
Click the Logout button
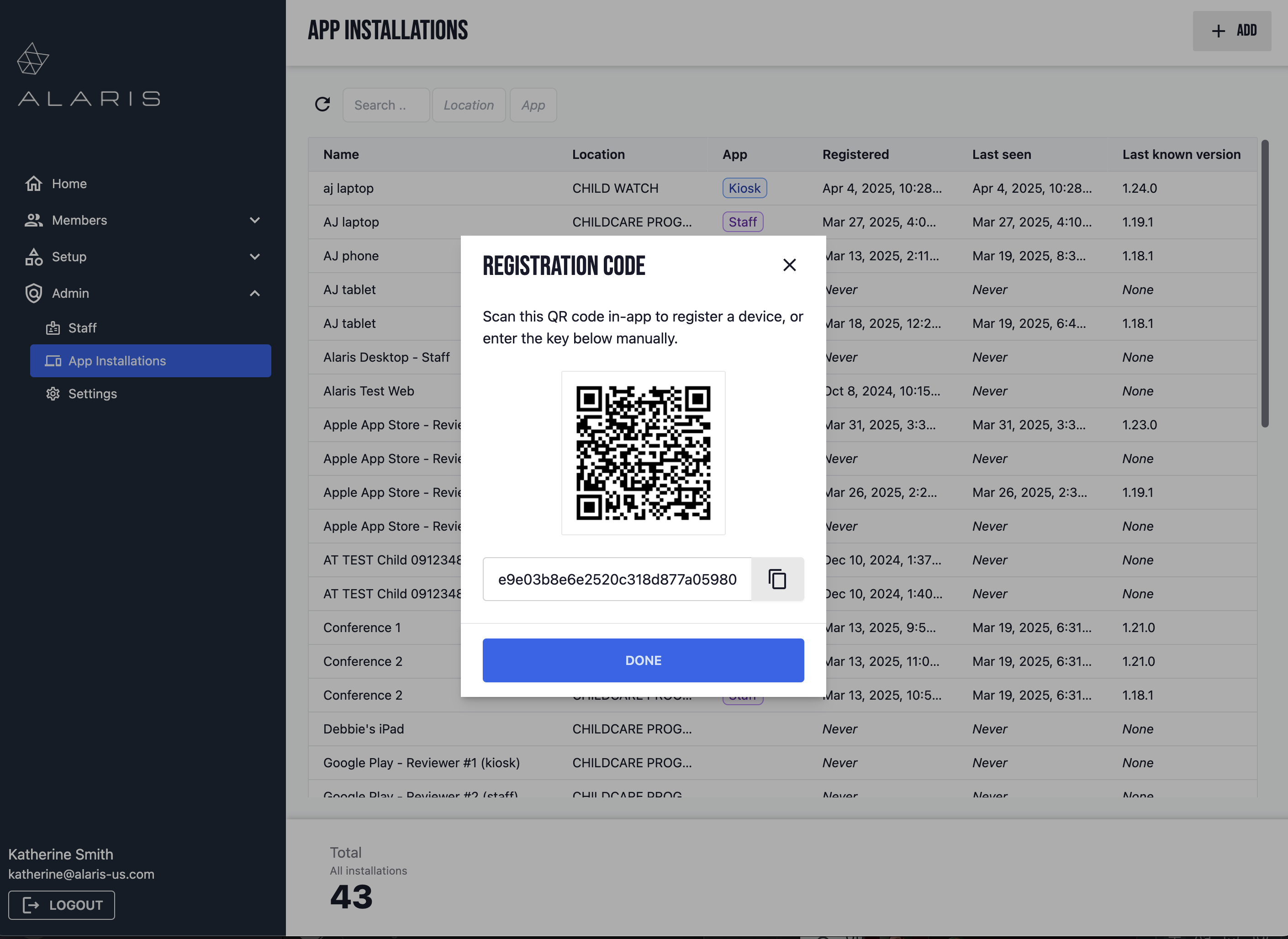[x=61, y=905]
